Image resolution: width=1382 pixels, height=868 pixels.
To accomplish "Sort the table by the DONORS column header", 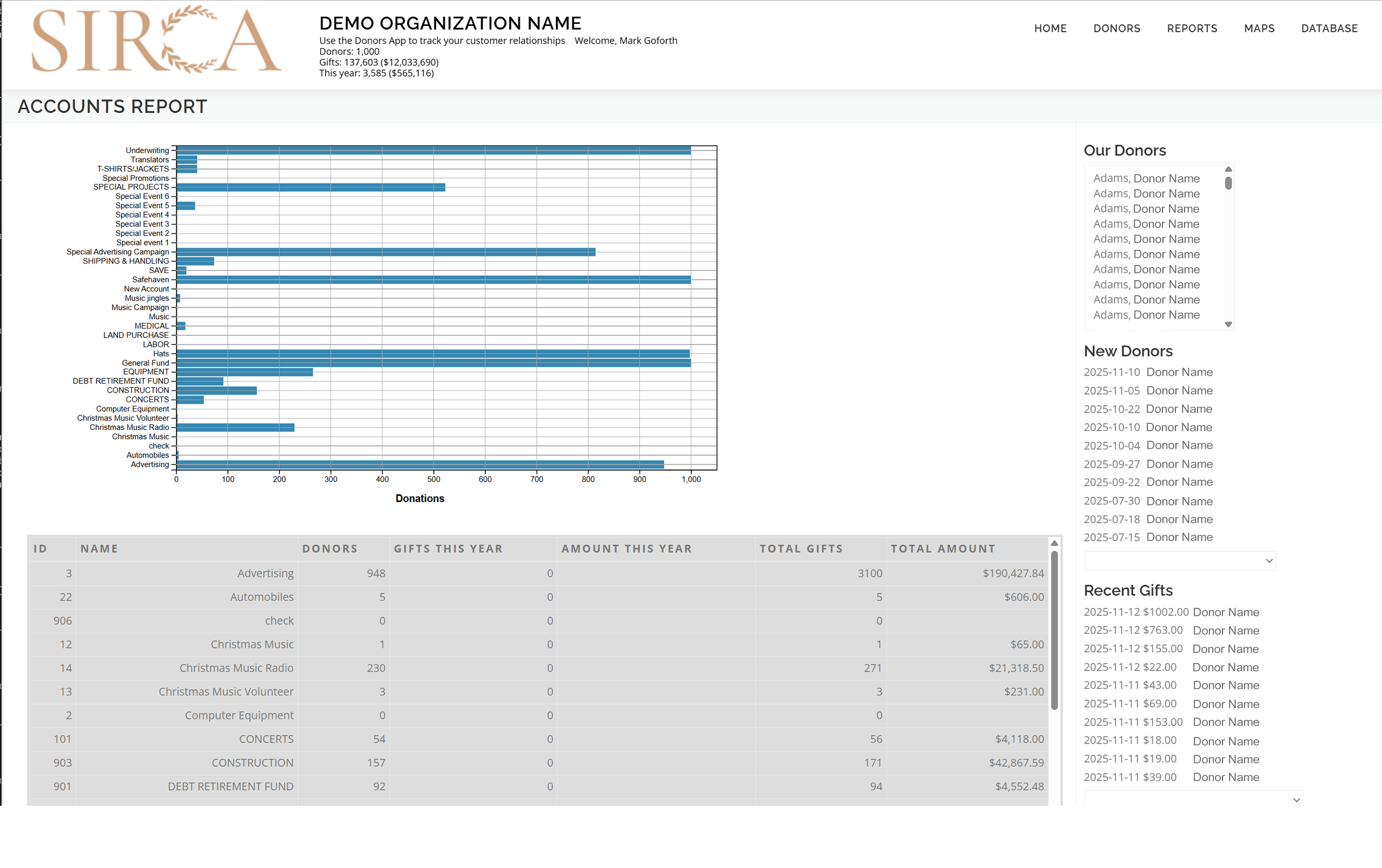I will (x=329, y=548).
